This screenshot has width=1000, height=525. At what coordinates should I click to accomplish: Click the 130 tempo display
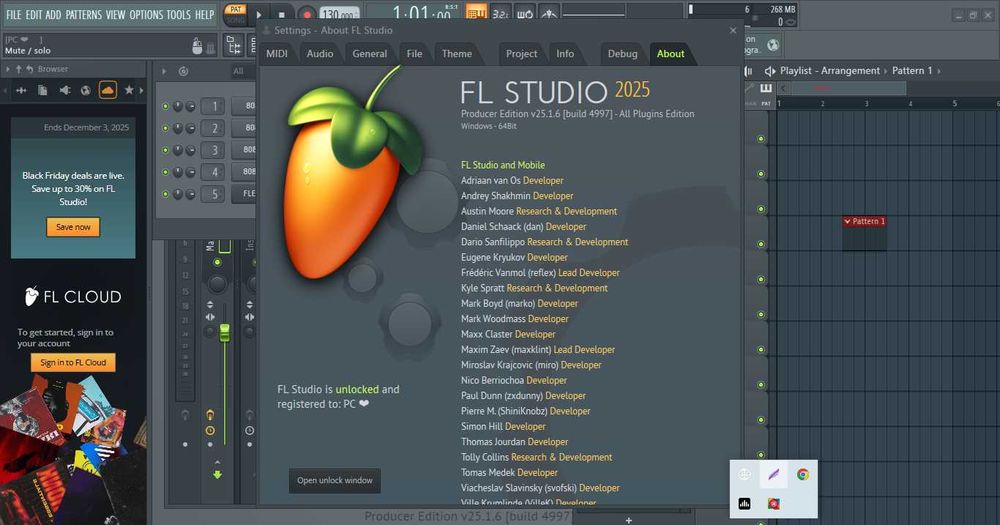339,13
